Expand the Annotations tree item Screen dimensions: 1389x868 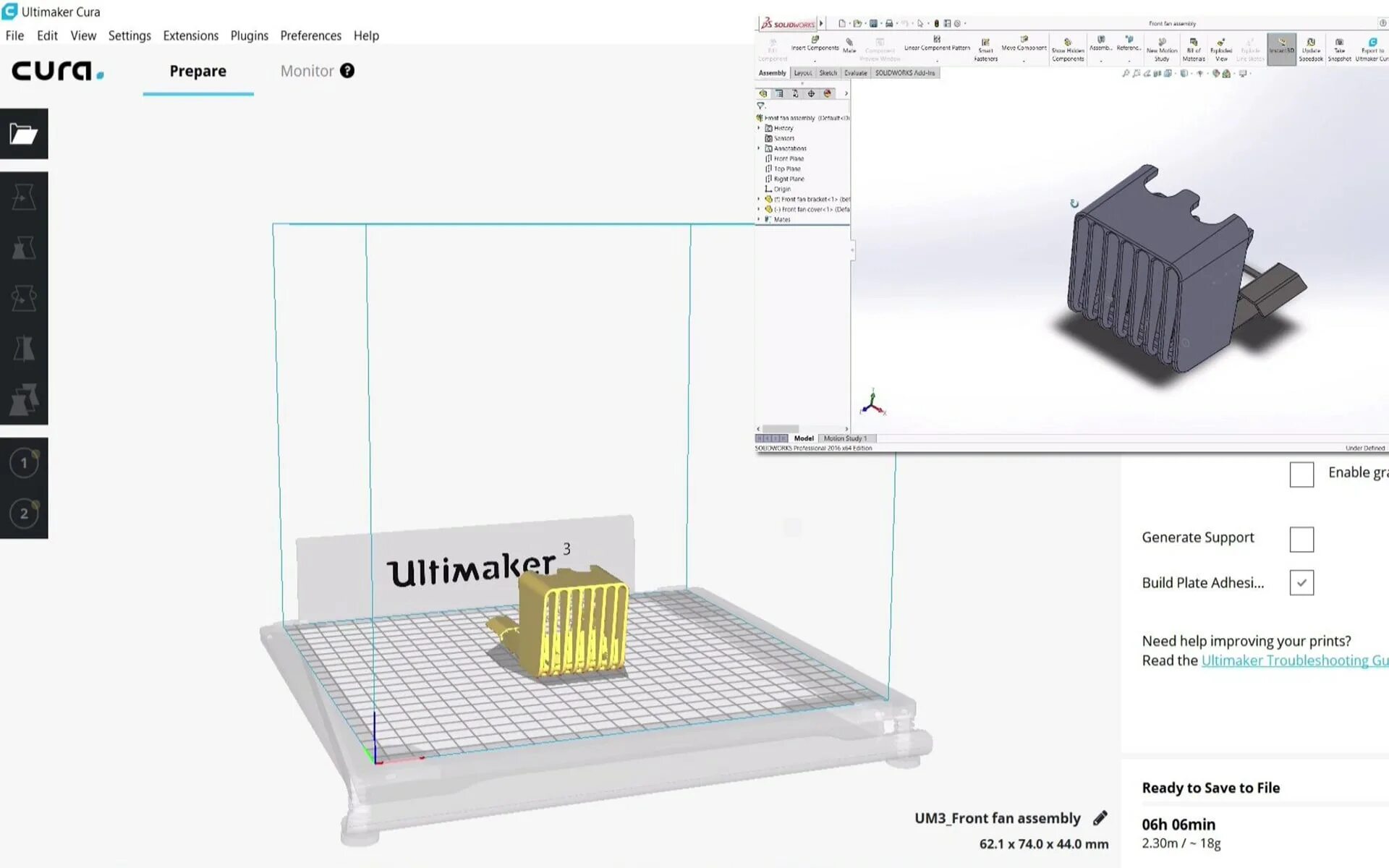point(758,148)
